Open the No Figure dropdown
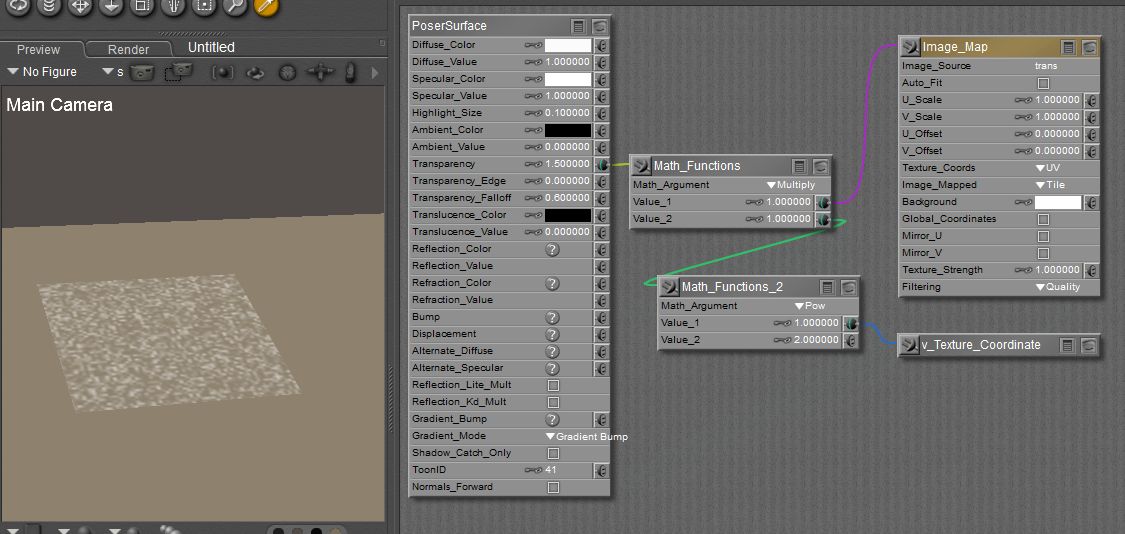The image size is (1125, 534). 42,72
